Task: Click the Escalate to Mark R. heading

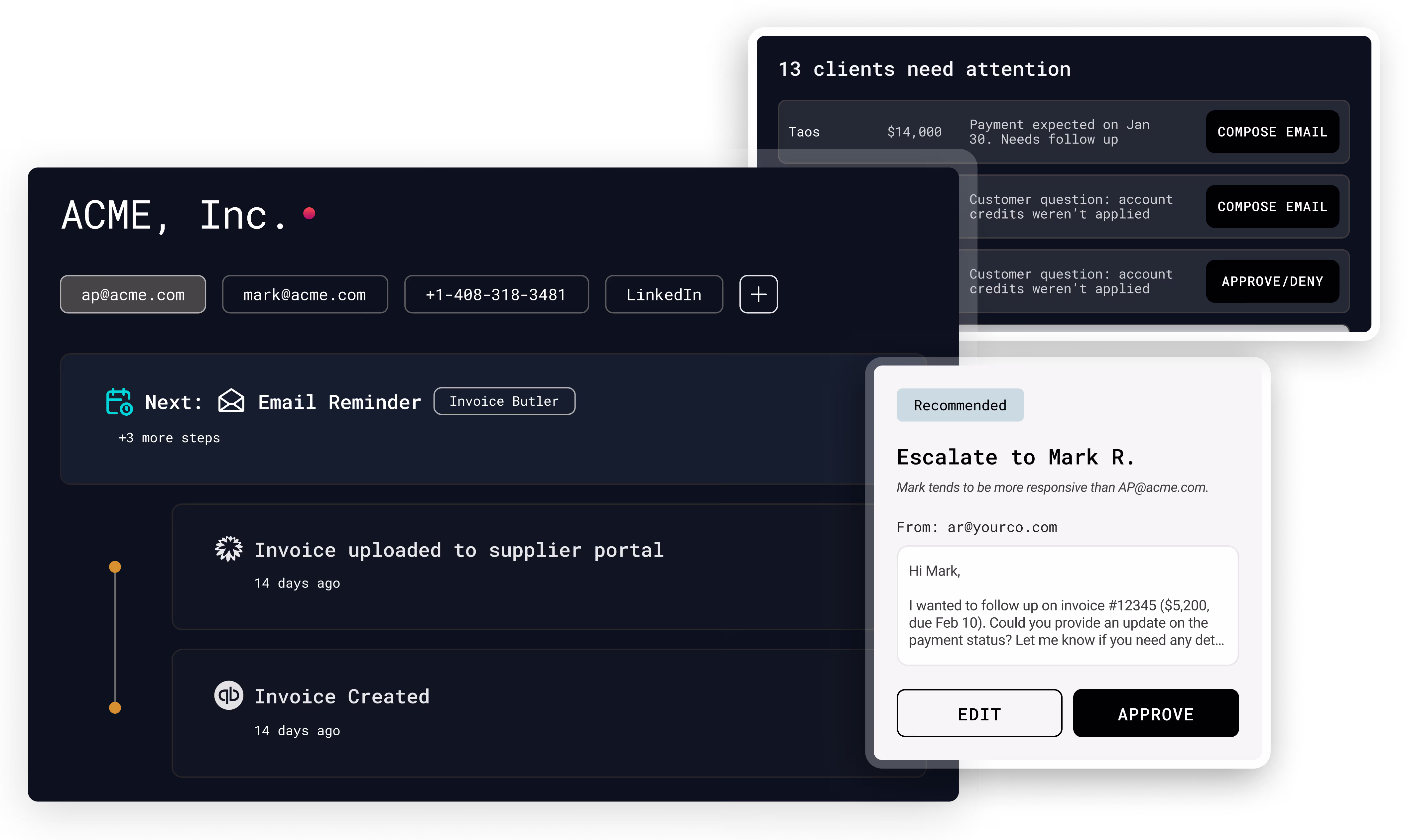Action: [1016, 457]
